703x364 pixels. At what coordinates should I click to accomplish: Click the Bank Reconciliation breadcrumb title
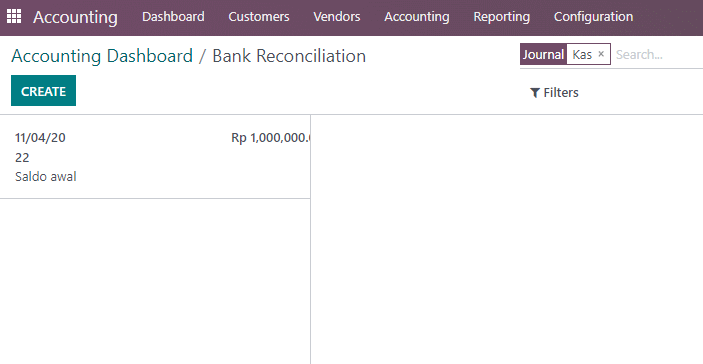289,56
